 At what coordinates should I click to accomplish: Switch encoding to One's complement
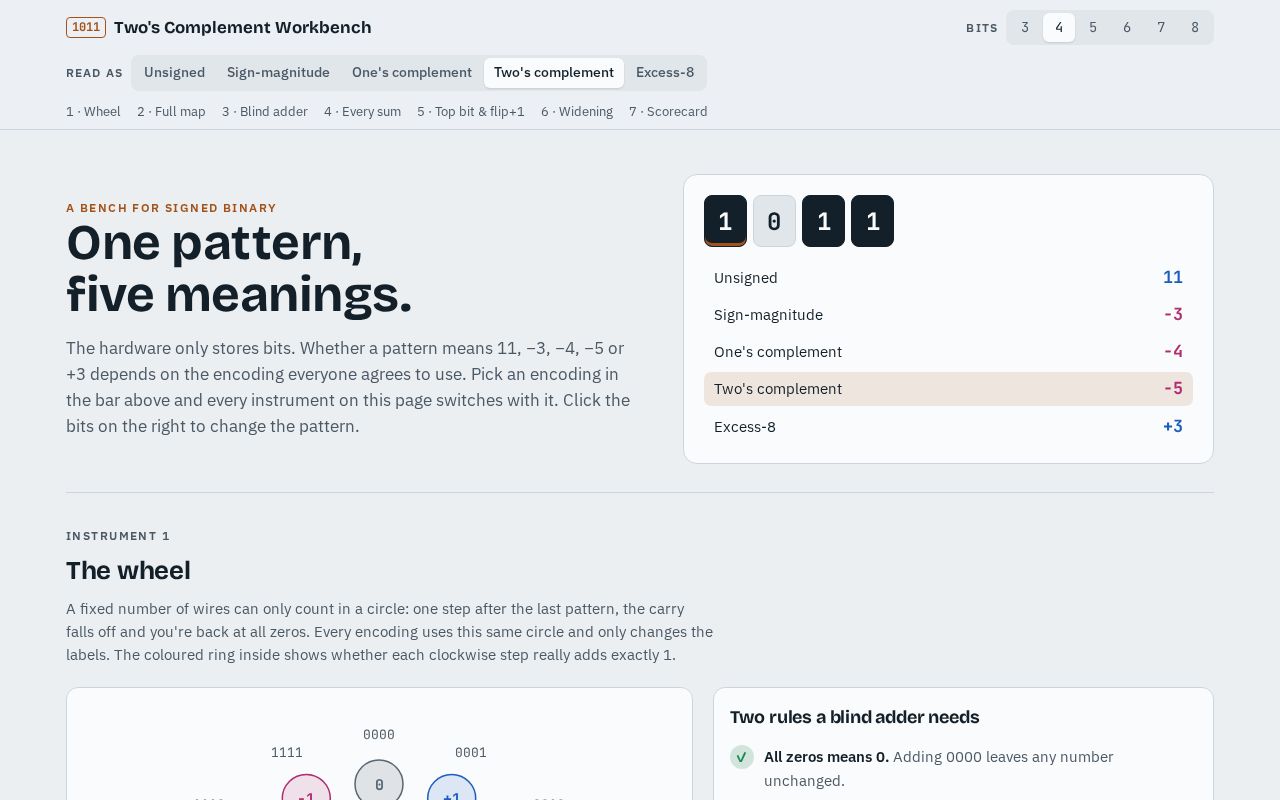click(412, 73)
